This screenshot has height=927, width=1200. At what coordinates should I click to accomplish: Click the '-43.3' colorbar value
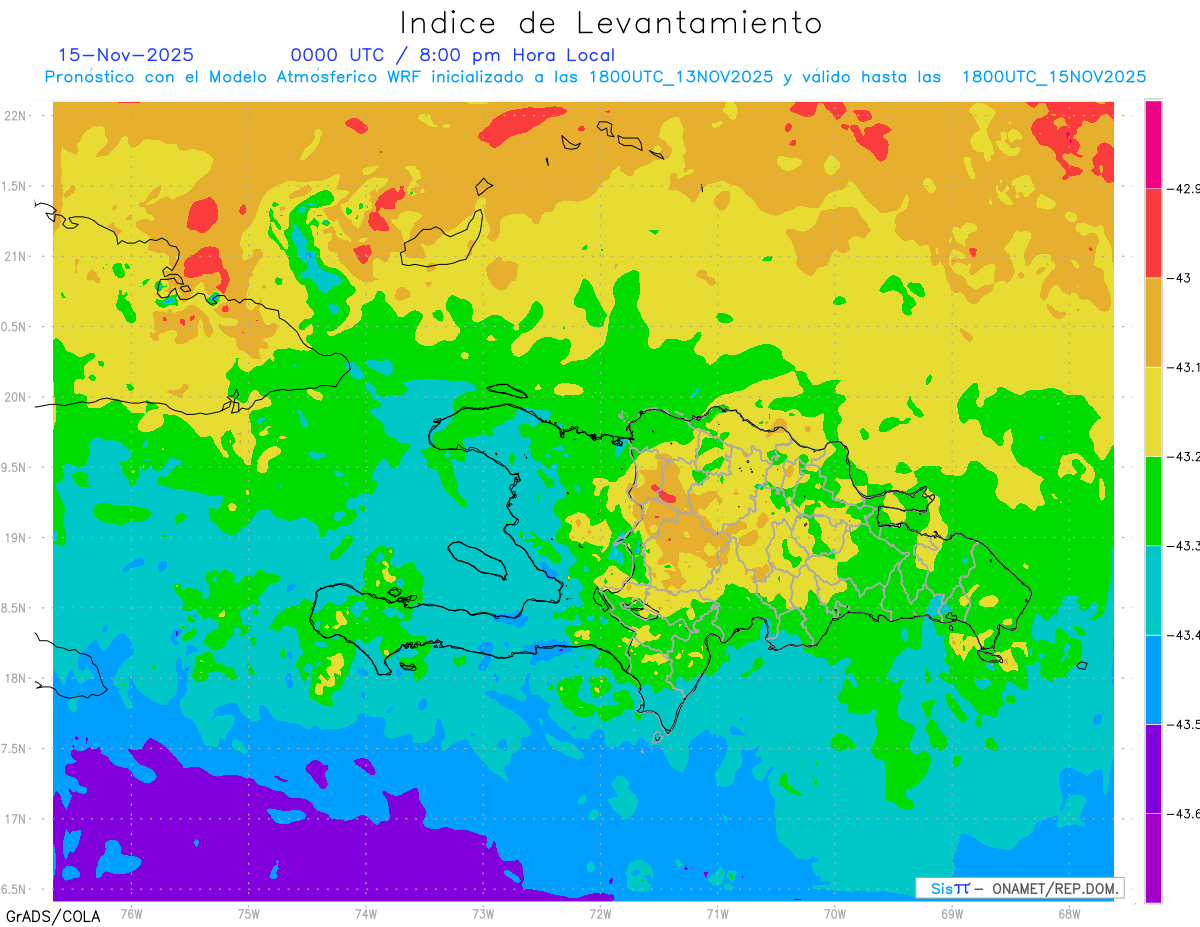tap(1184, 546)
